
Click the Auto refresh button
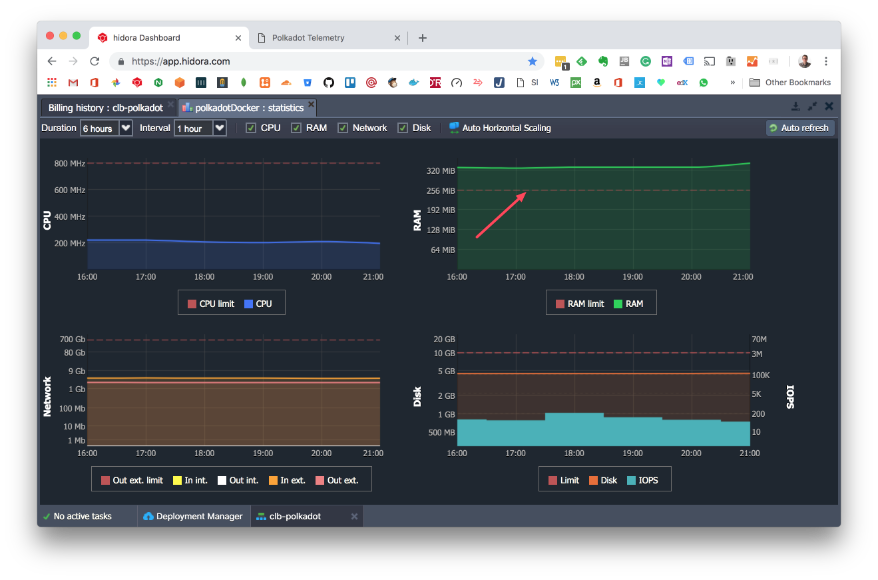tap(799, 128)
